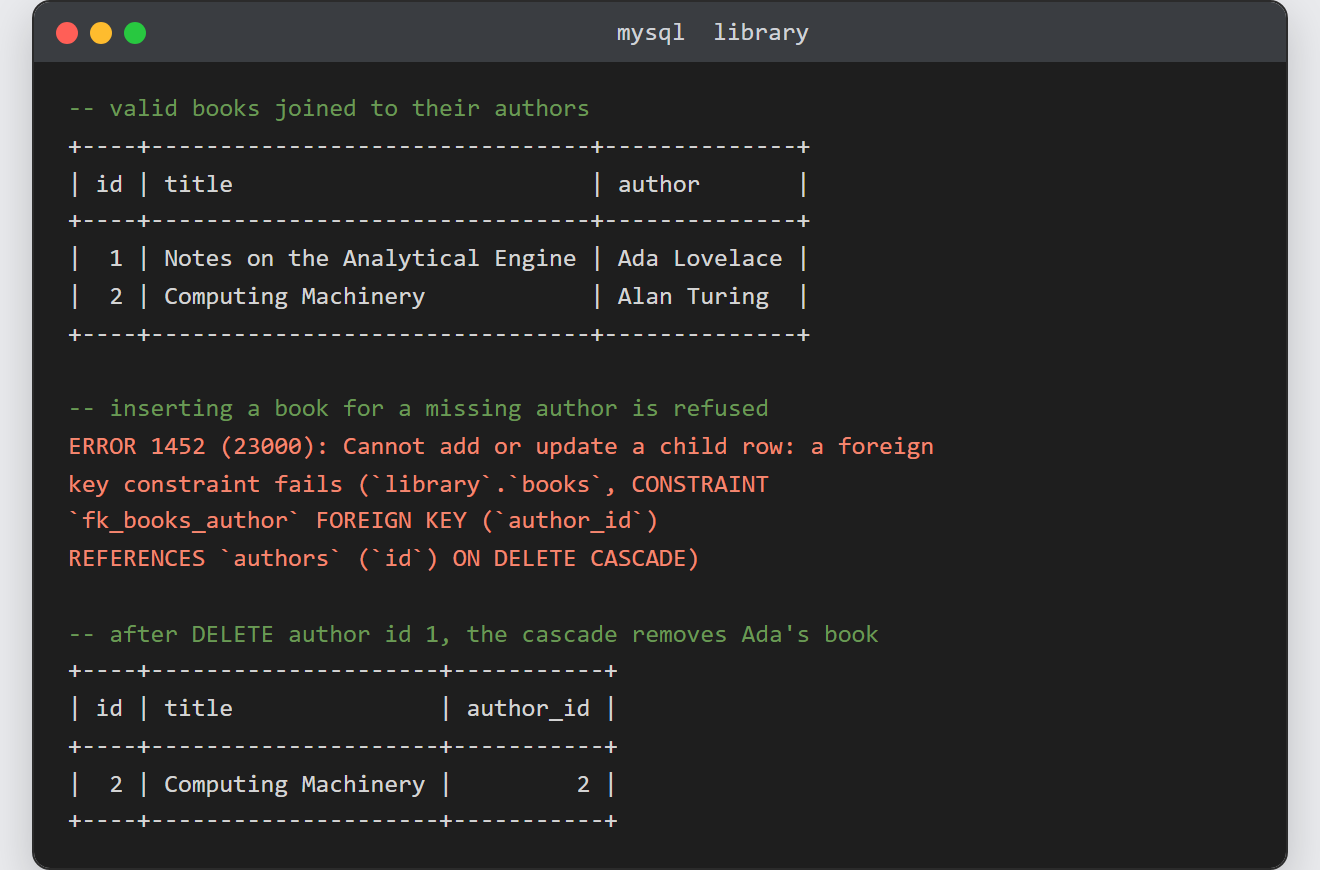Screen dimensions: 1320x870
Task: Click the window title 'mysql library'
Action: pos(712,33)
